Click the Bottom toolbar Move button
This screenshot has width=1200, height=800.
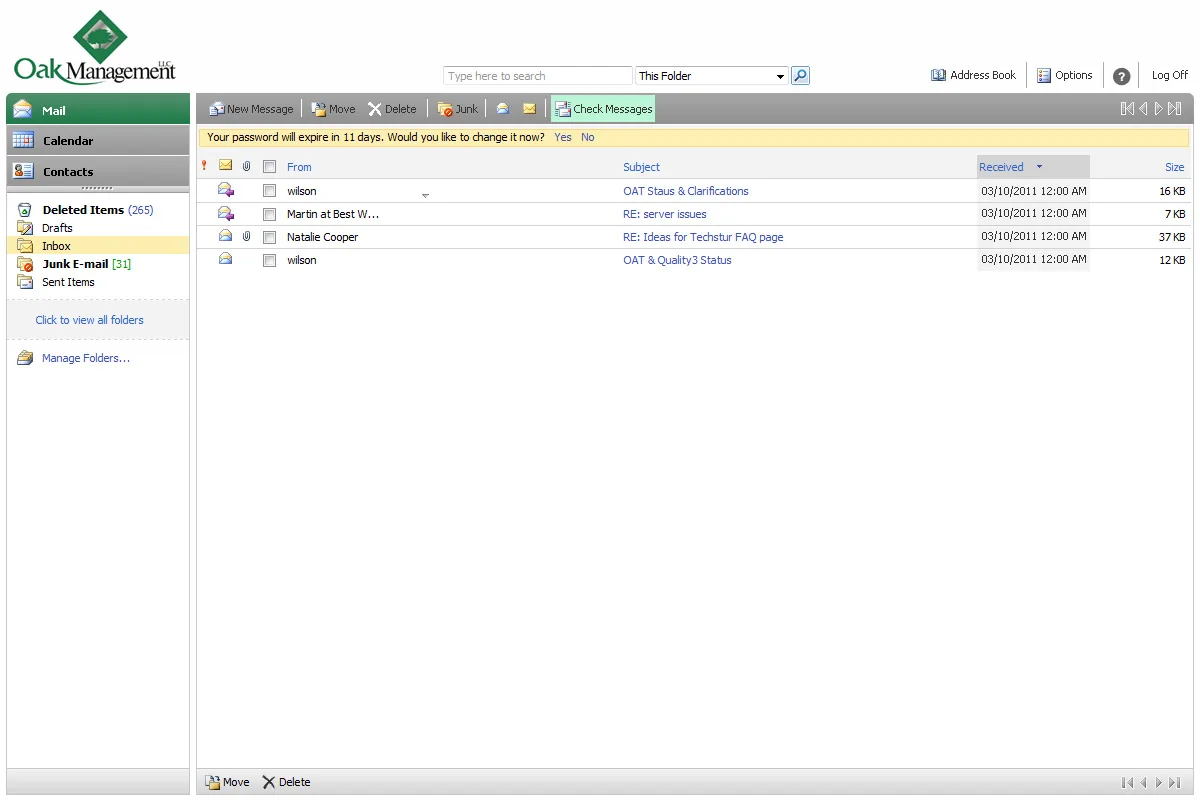coord(227,782)
